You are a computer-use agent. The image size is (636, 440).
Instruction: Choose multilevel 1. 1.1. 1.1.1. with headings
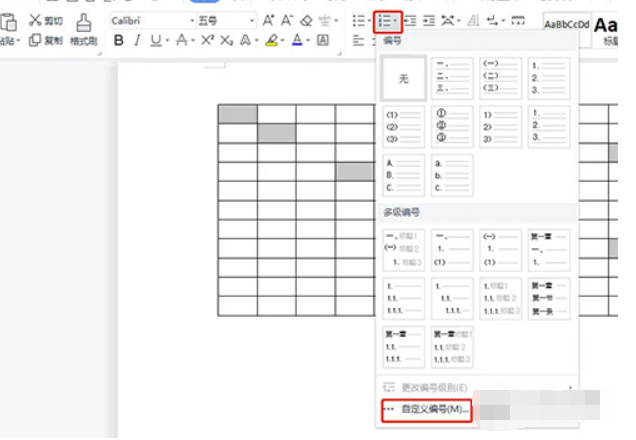coord(500,298)
